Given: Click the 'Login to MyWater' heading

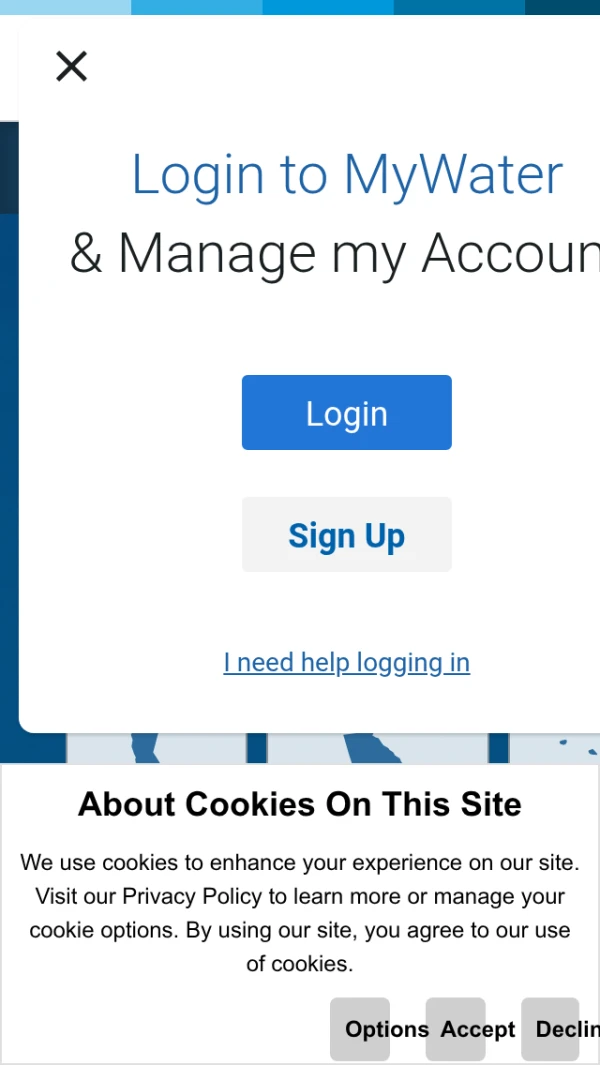Looking at the screenshot, I should (347, 175).
